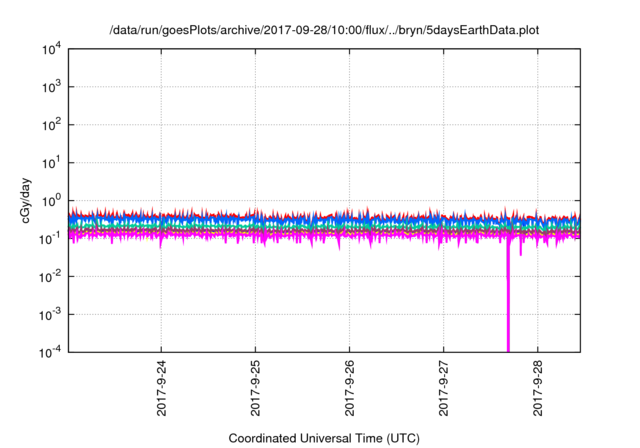Click the plot title file path
Viewport: 640px width, 448px height.
pos(324,30)
